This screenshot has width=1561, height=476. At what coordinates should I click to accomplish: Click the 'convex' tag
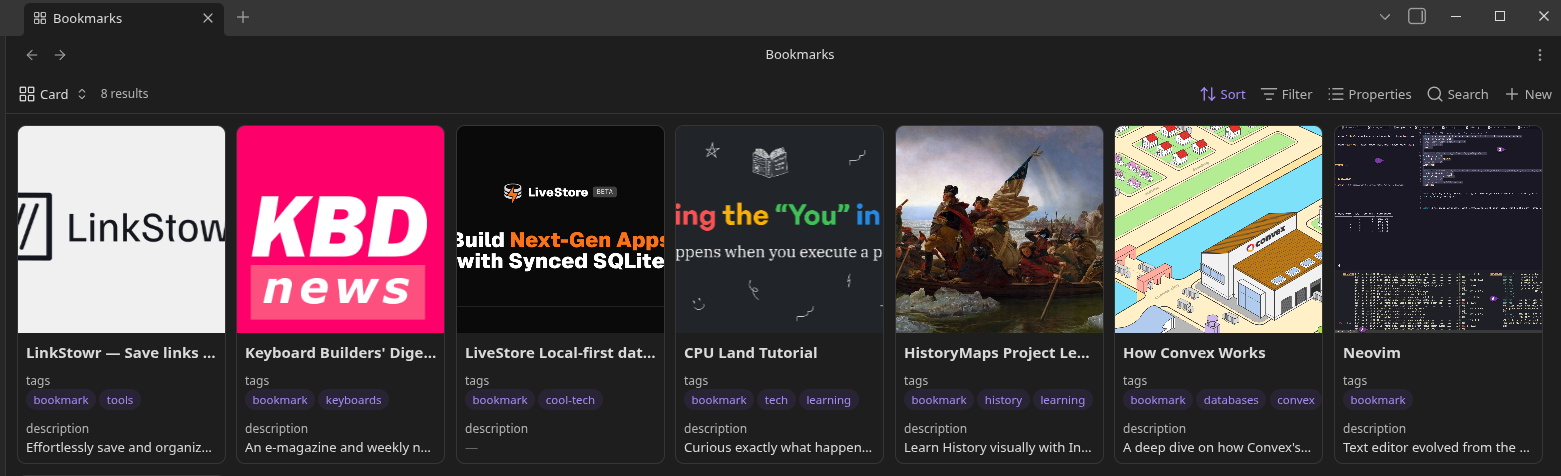[1296, 400]
